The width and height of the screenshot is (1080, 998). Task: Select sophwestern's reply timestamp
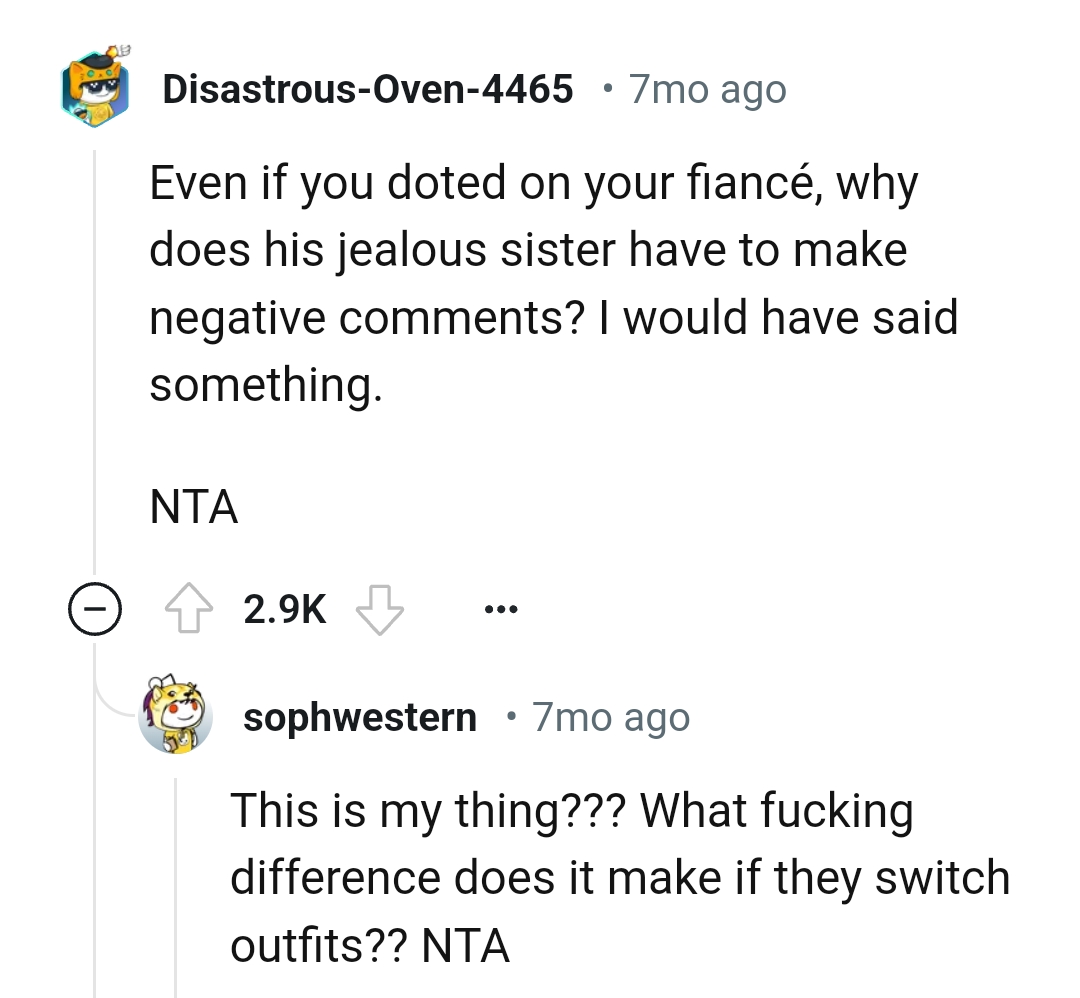610,715
